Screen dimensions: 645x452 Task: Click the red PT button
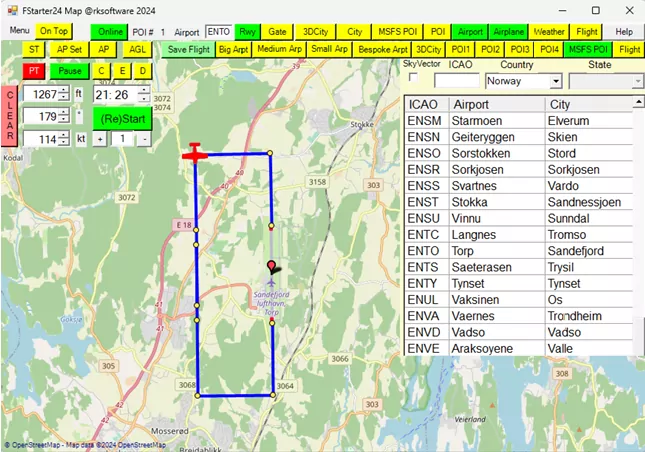click(35, 71)
